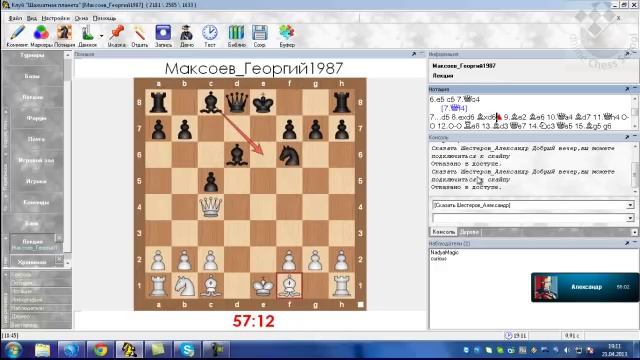The width and height of the screenshot is (640, 360).
Task: Minimize the Console panel
Action: click(x=635, y=137)
